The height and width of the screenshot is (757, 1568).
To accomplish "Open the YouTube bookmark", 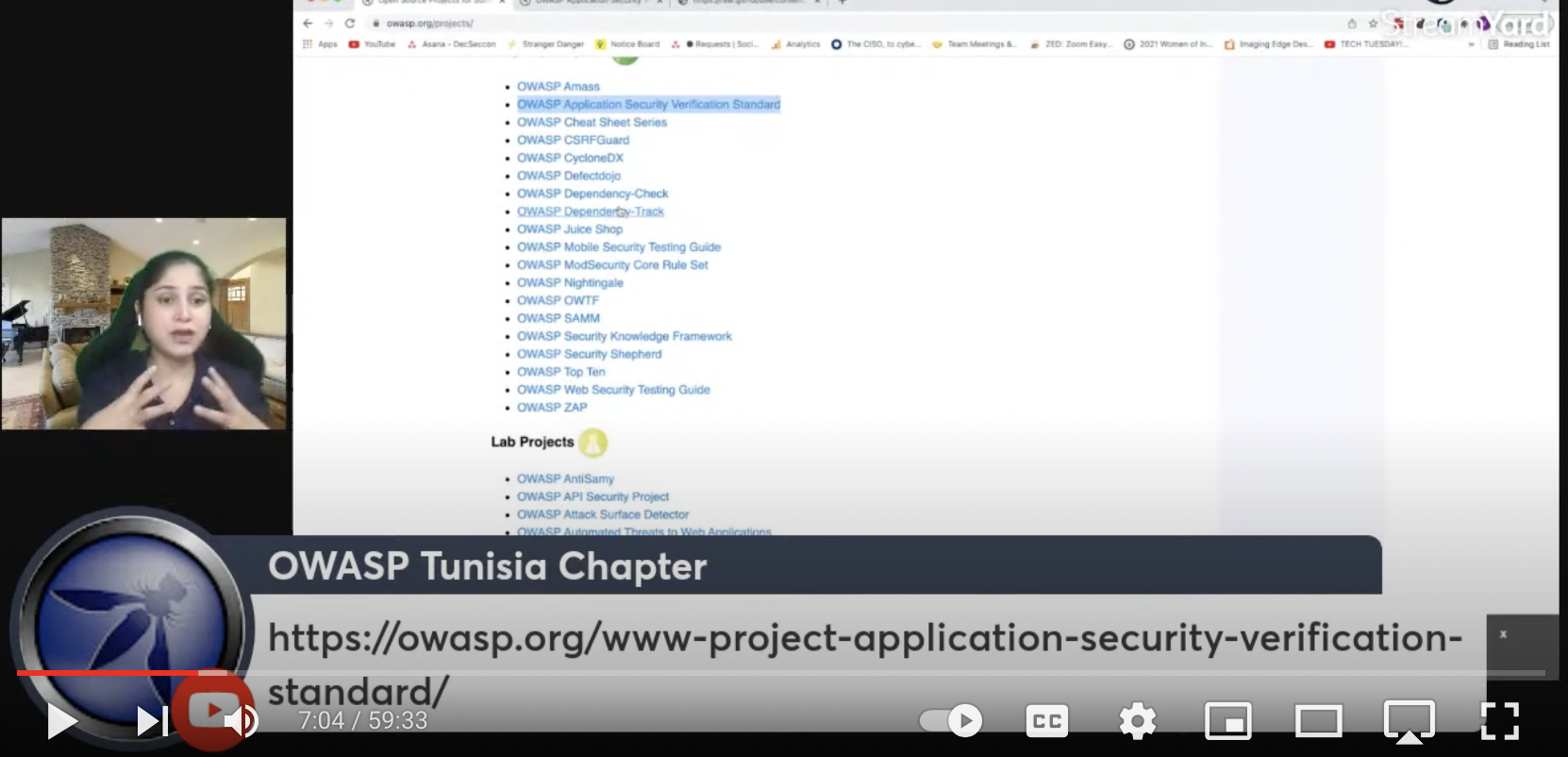I will tap(372, 44).
